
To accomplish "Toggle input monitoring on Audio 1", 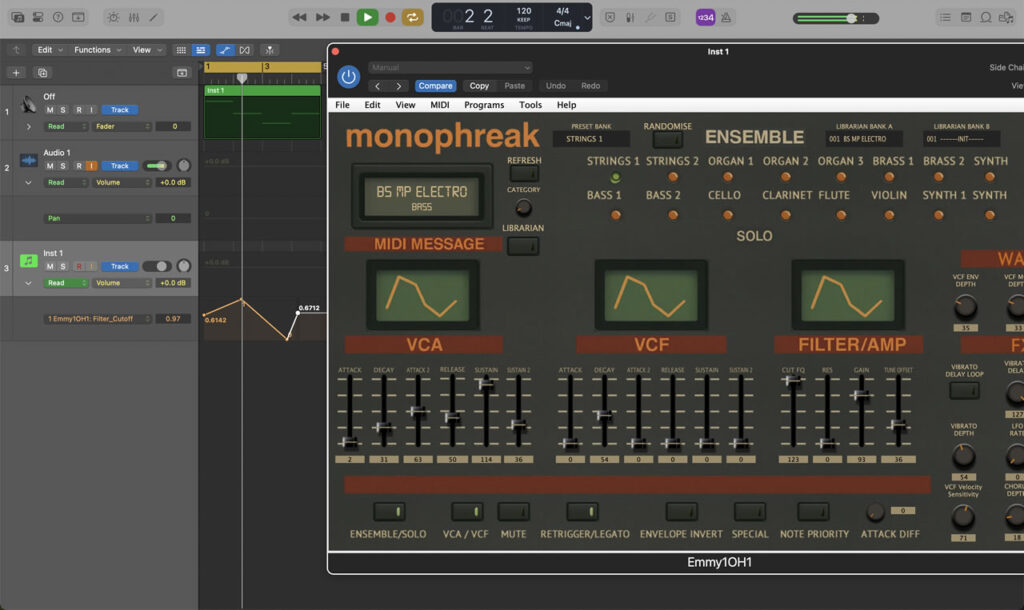I will 91,166.
